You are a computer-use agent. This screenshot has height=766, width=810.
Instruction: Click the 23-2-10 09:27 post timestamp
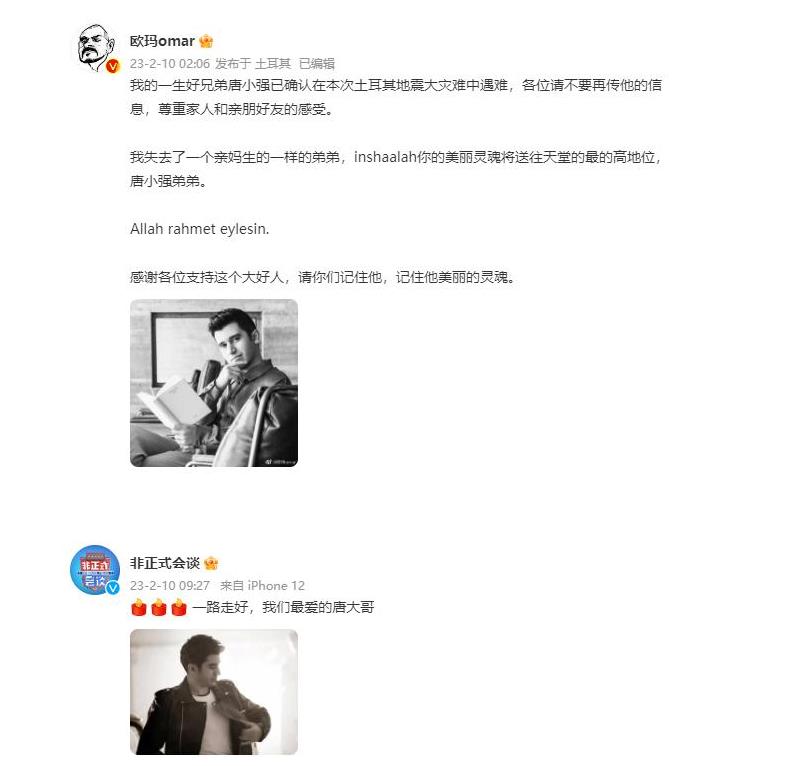[x=169, y=586]
